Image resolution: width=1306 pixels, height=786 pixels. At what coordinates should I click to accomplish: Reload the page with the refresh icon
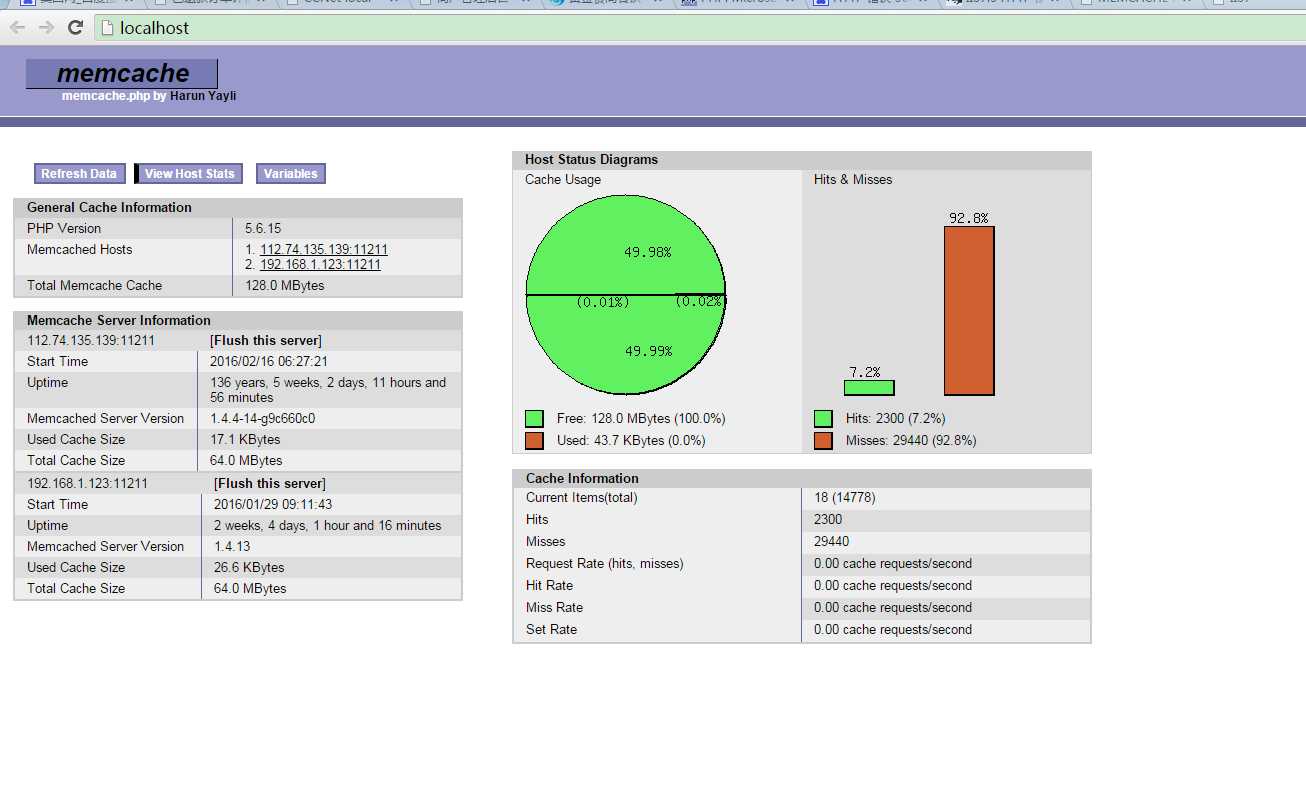click(75, 28)
